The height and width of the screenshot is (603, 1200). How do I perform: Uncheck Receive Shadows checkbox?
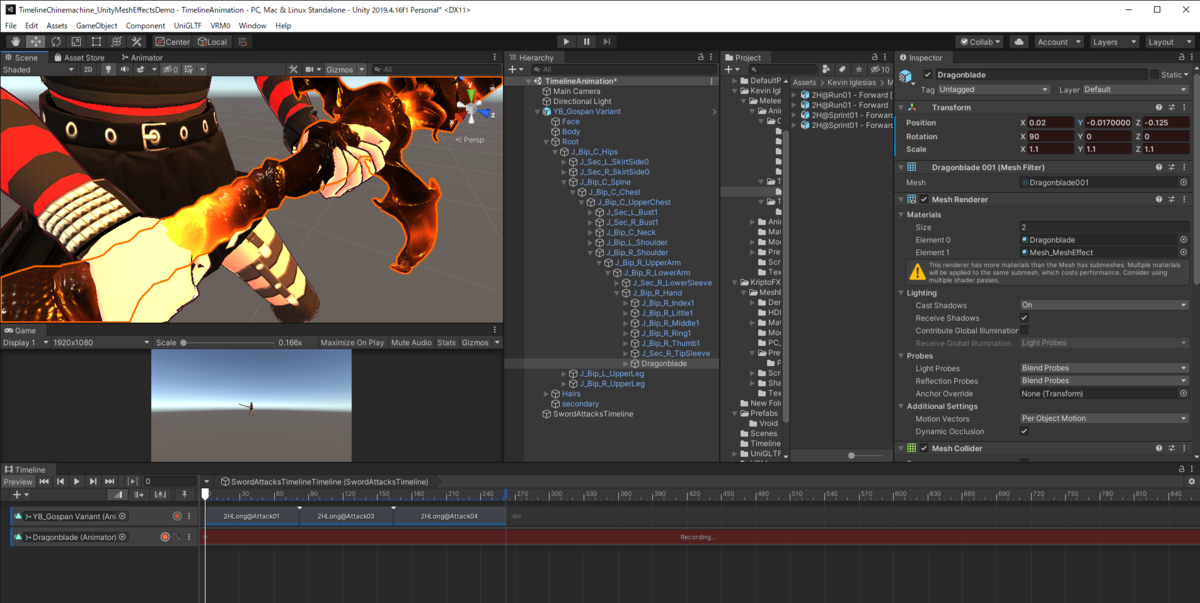coord(1024,317)
